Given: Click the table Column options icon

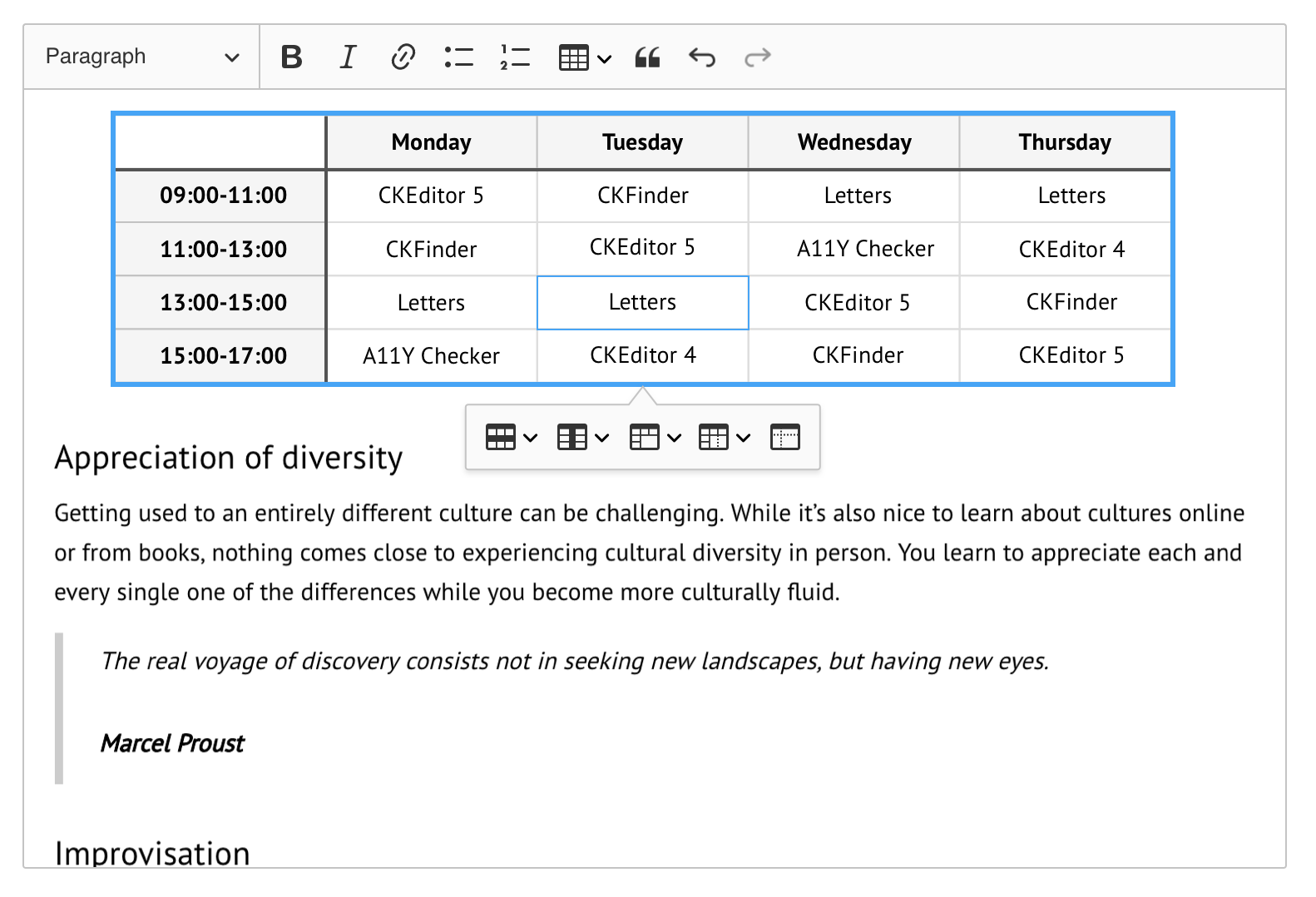Looking at the screenshot, I should tap(572, 437).
